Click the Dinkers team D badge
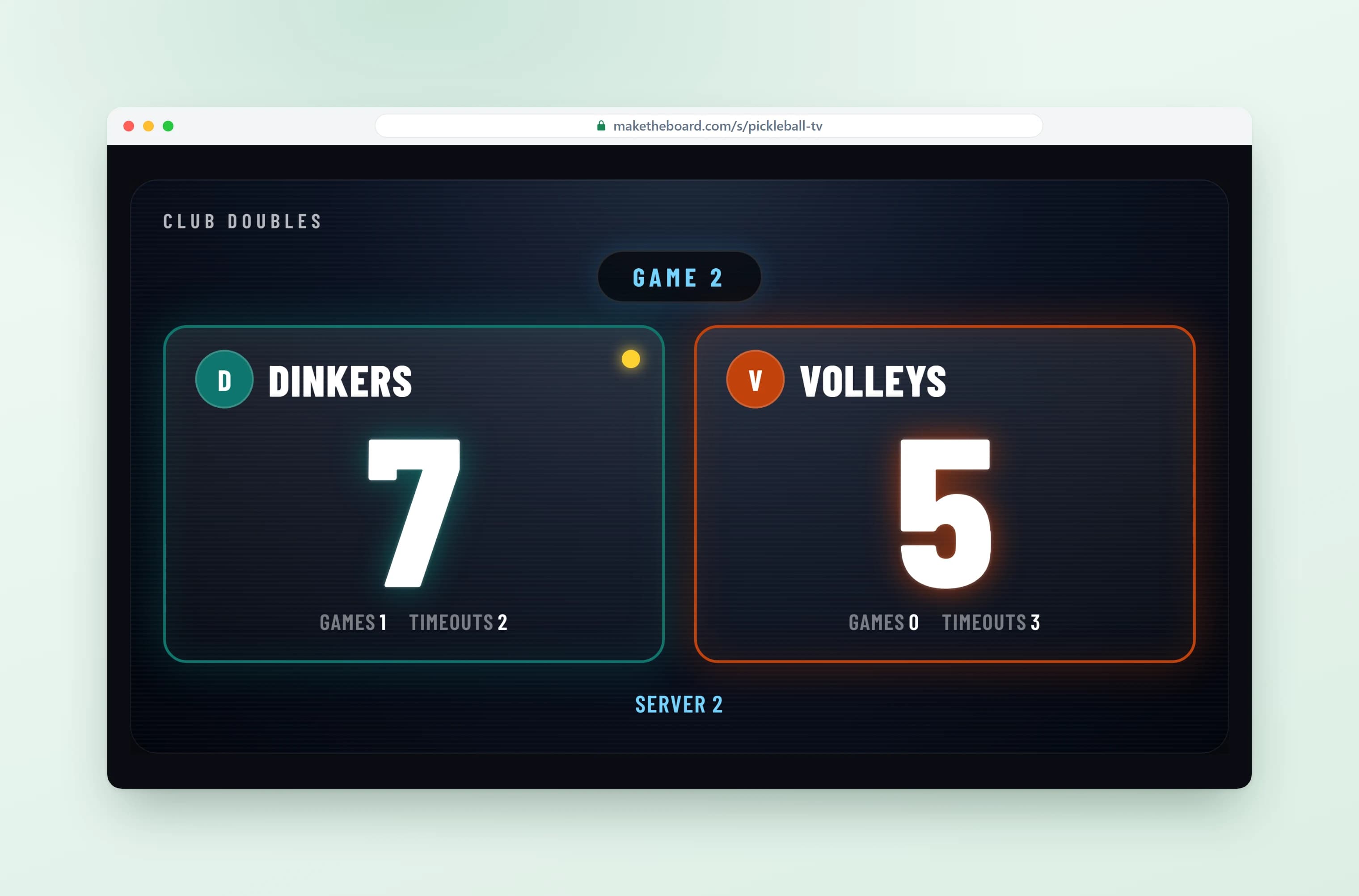 coord(224,380)
